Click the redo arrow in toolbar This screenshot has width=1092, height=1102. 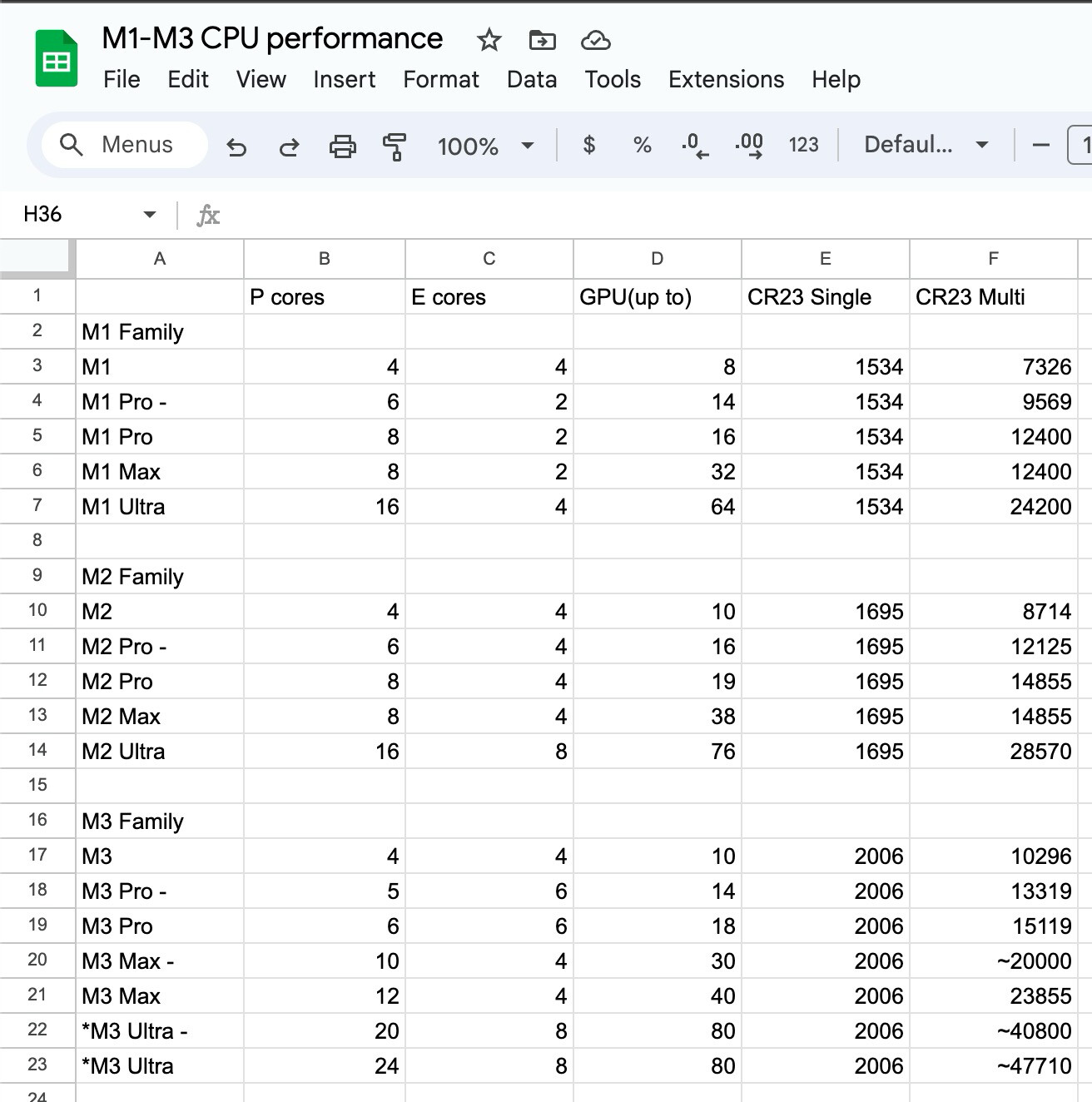[x=289, y=146]
